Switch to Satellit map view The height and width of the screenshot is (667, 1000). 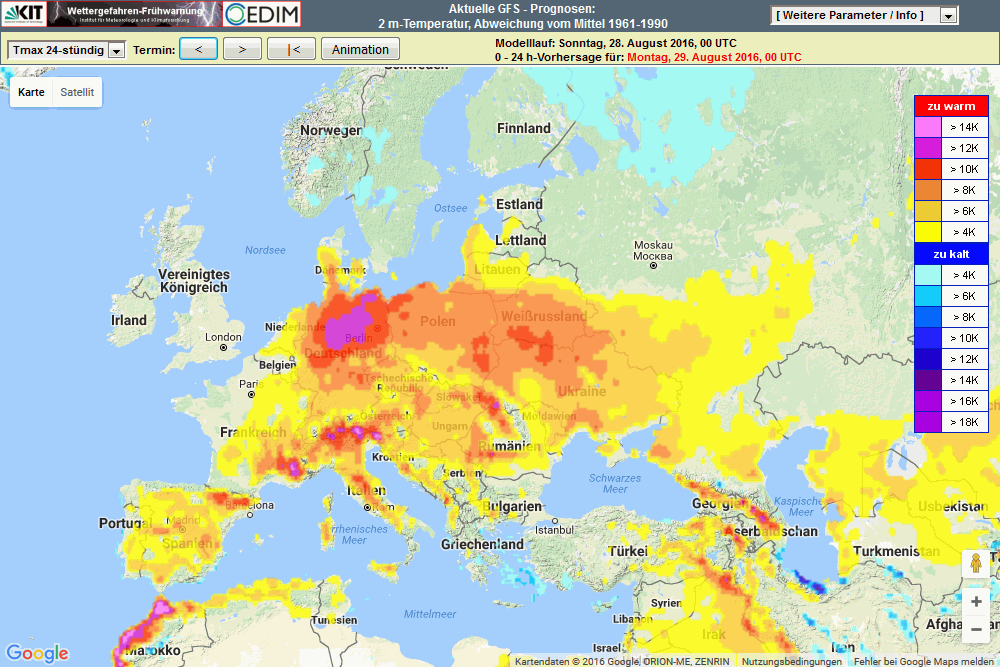(77, 92)
